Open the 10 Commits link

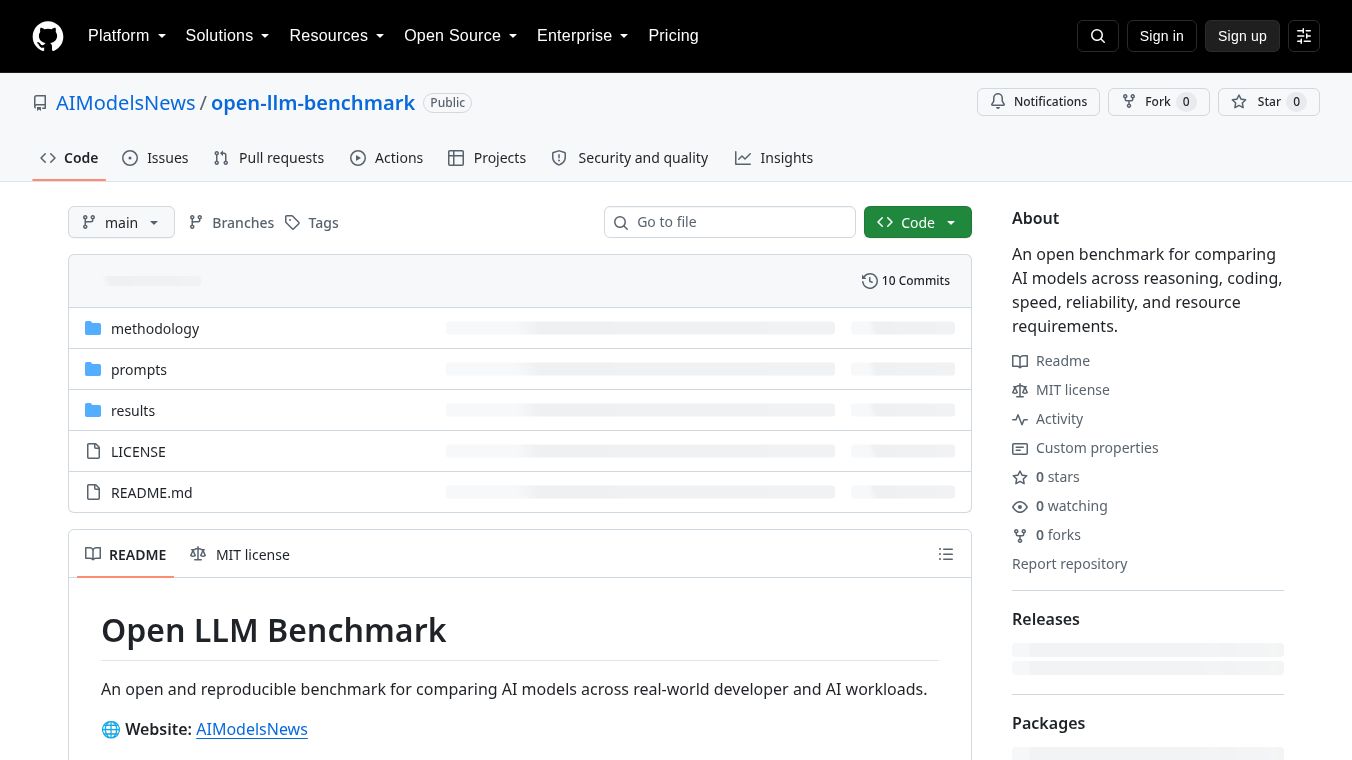tap(906, 281)
